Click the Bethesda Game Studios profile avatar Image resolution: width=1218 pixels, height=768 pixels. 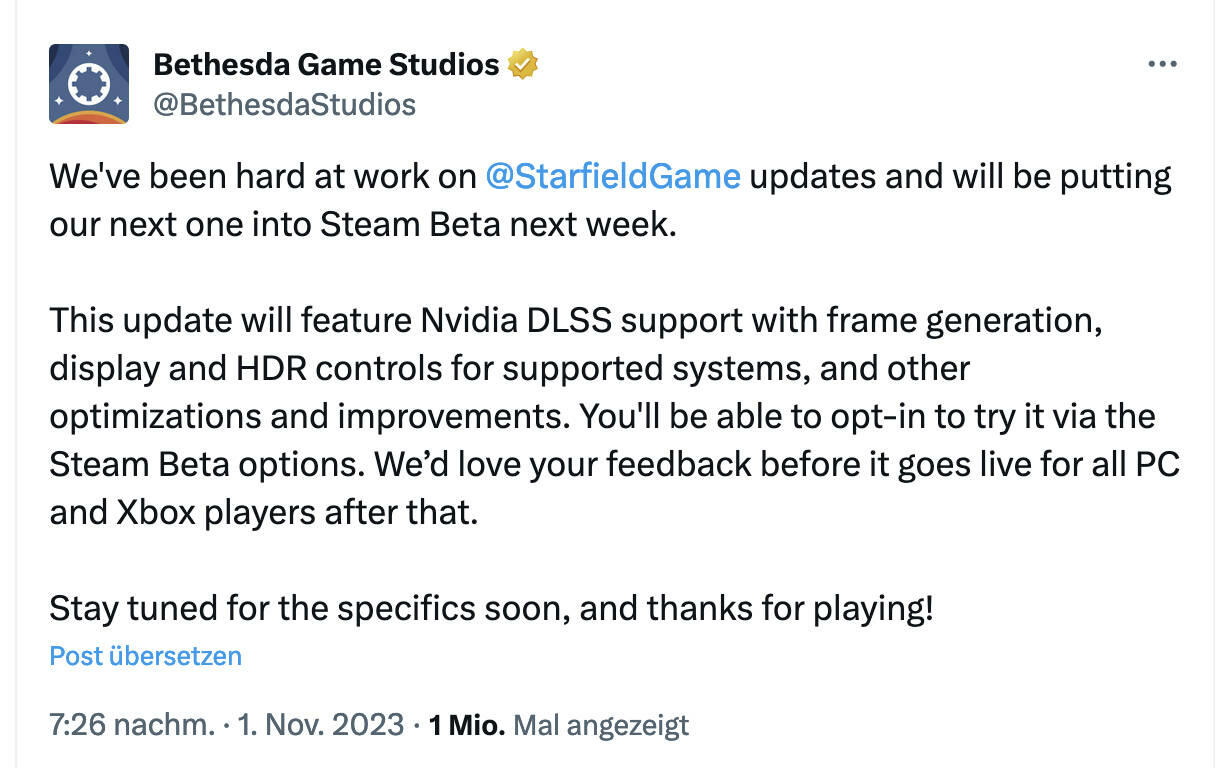coord(89,84)
